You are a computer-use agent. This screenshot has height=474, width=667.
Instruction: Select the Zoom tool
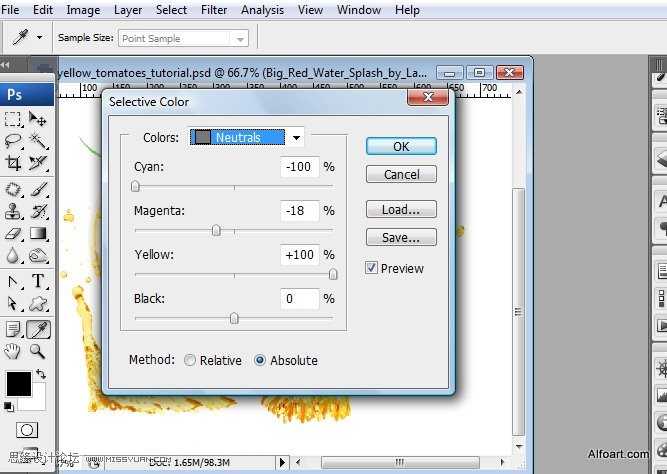pos(37,351)
